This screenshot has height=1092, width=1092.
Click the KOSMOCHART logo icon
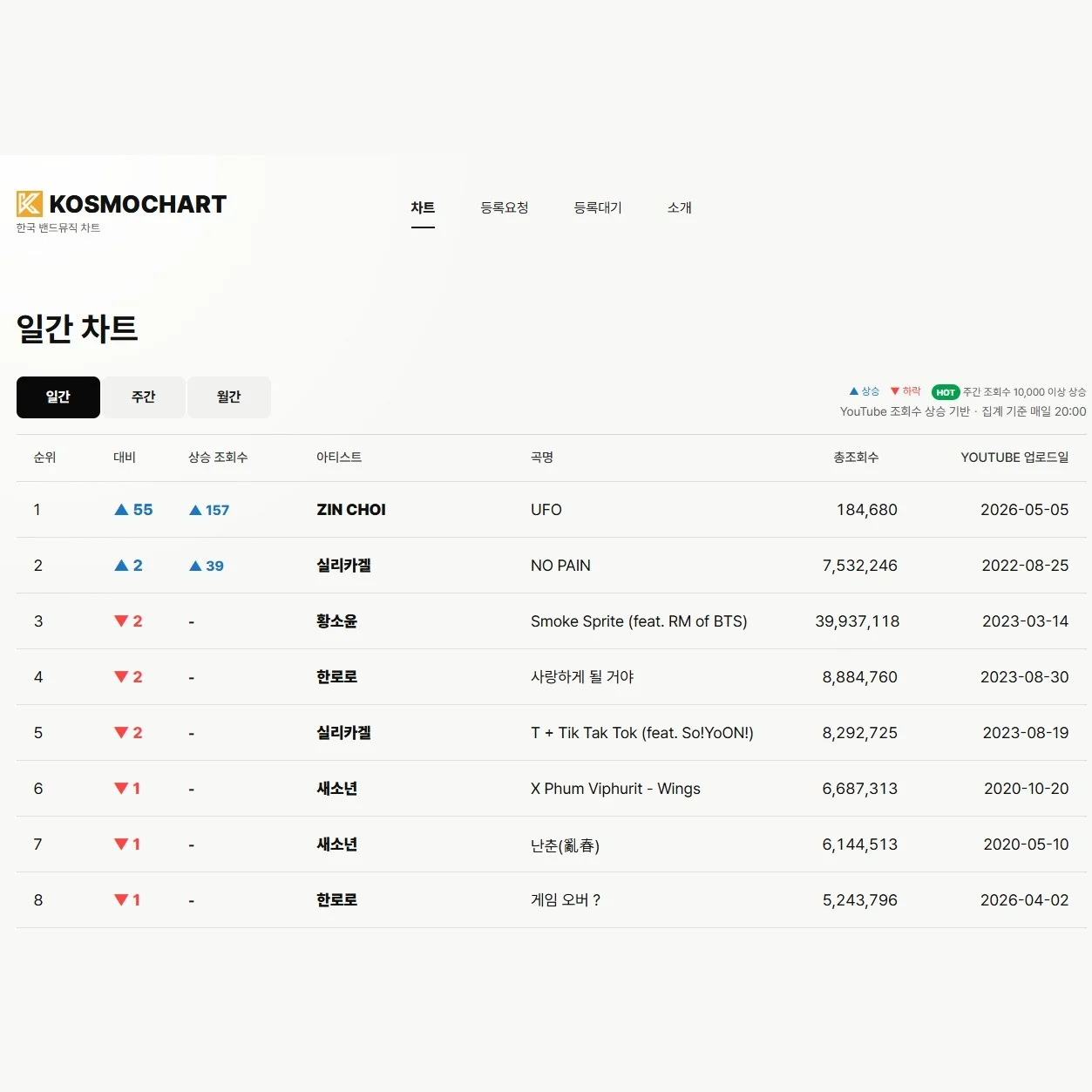coord(30,204)
